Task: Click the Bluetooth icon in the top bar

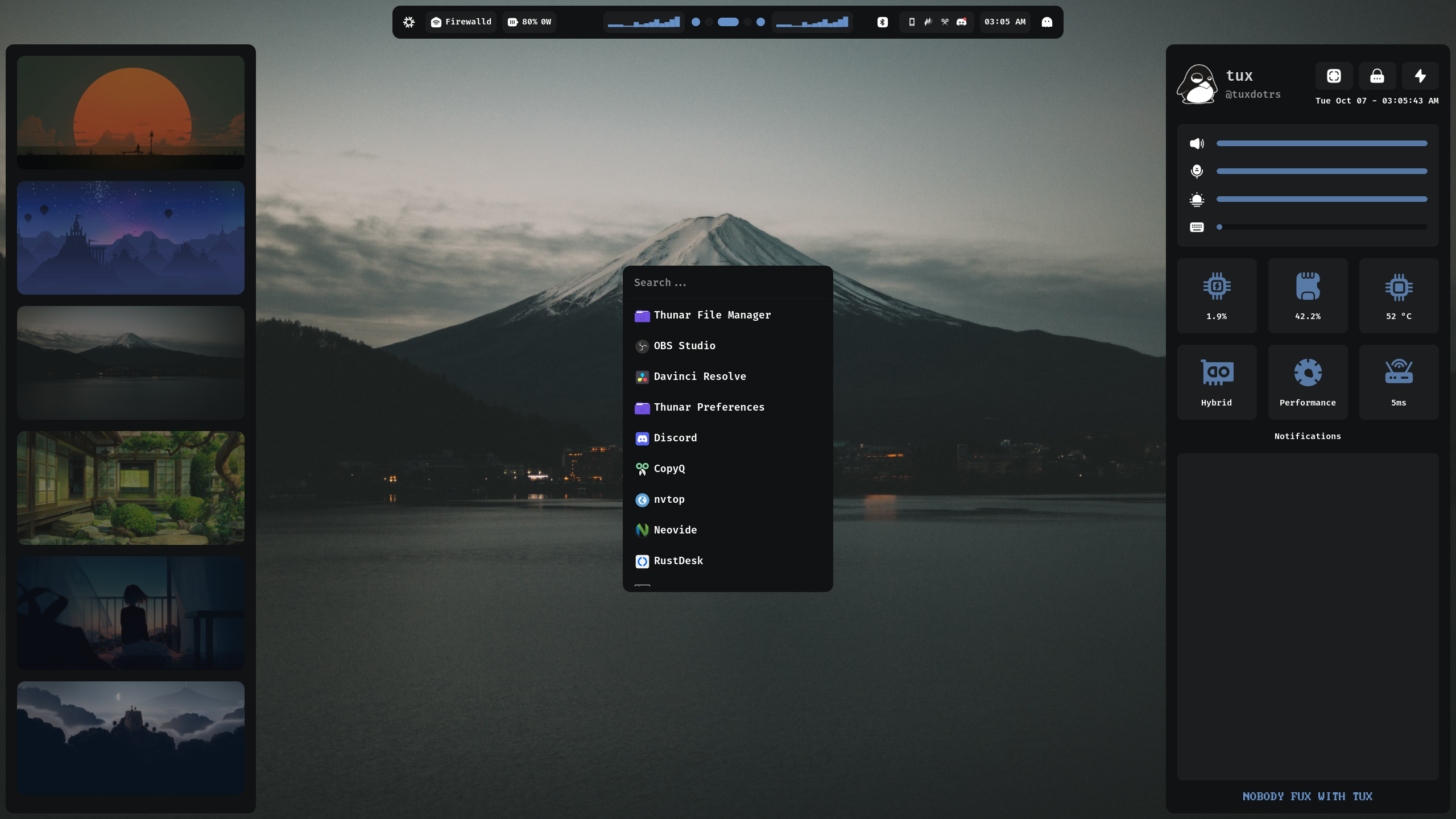Action: (882, 22)
